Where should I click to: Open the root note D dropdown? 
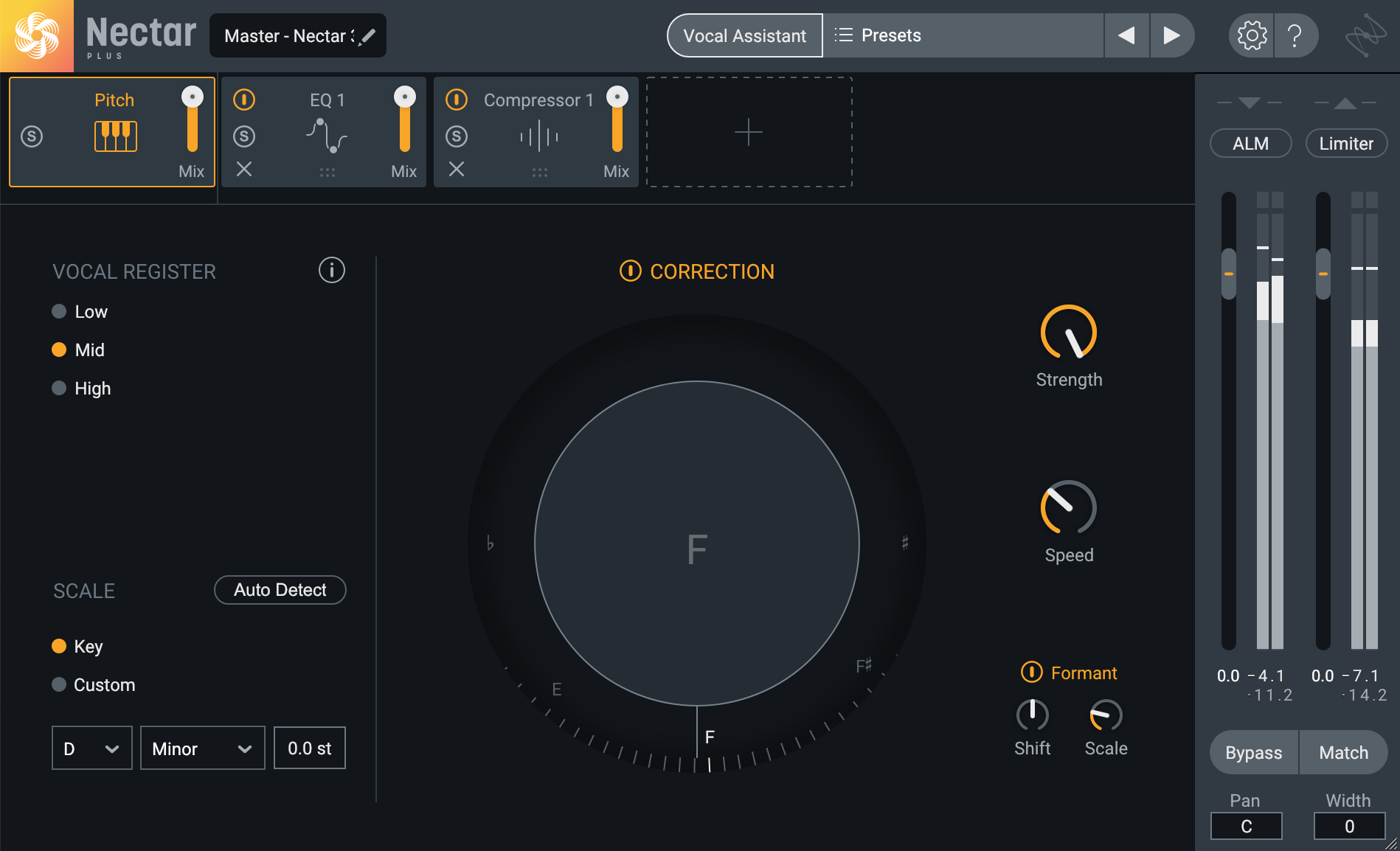pos(92,748)
